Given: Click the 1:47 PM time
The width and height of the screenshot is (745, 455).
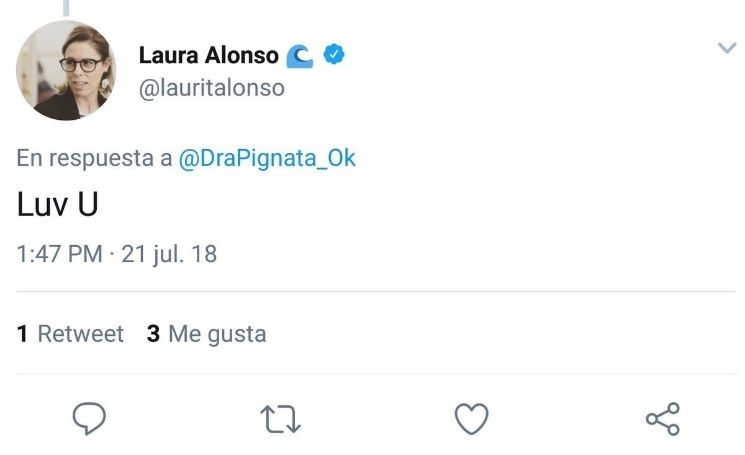Looking at the screenshot, I should (x=59, y=254).
